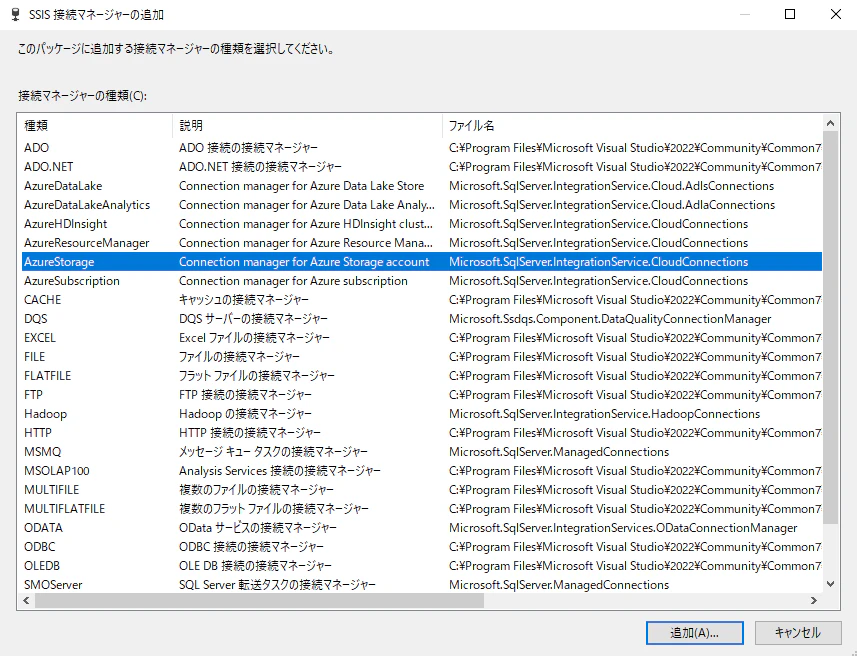Click 'Connection manager for Azure Data Lake Store'
The height and width of the screenshot is (656, 857).
(x=301, y=186)
